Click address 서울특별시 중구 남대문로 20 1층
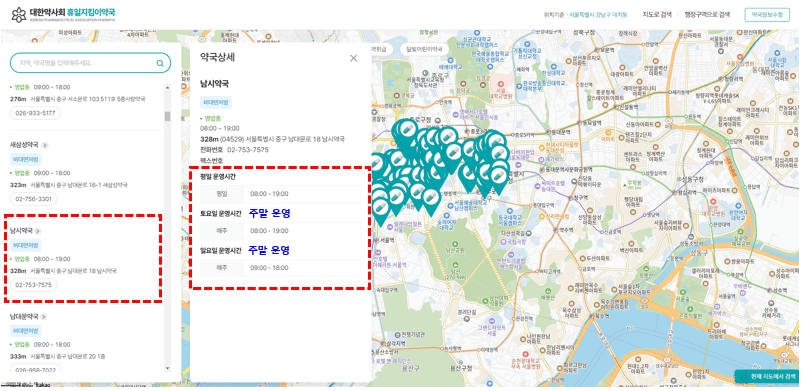Image resolution: width=803 pixels, height=391 pixels. coord(68,356)
